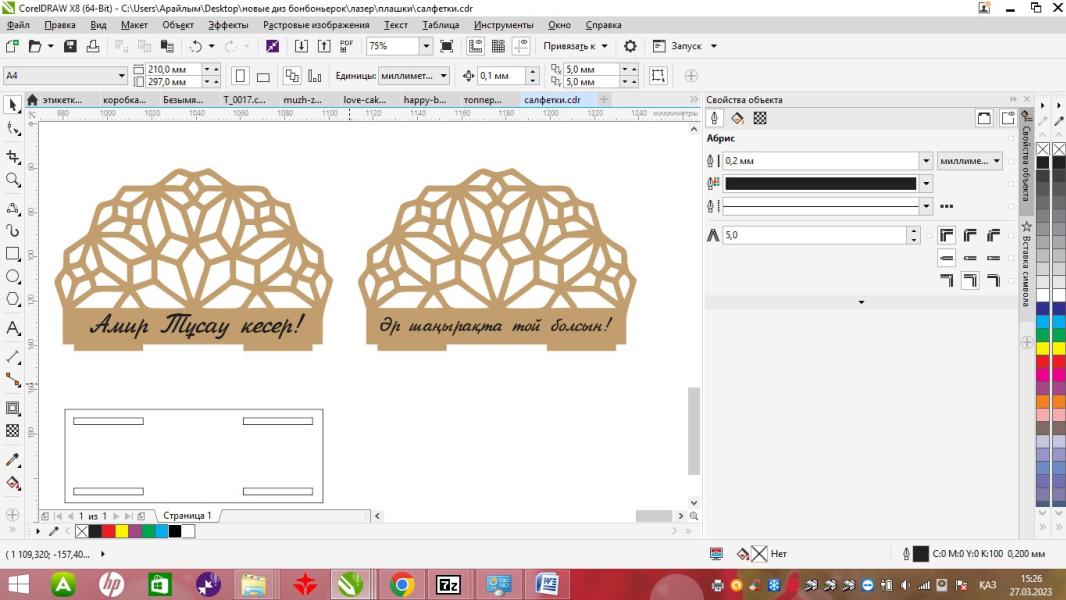Activate the Text tool in the toolbox
1066x600 pixels.
click(12, 328)
